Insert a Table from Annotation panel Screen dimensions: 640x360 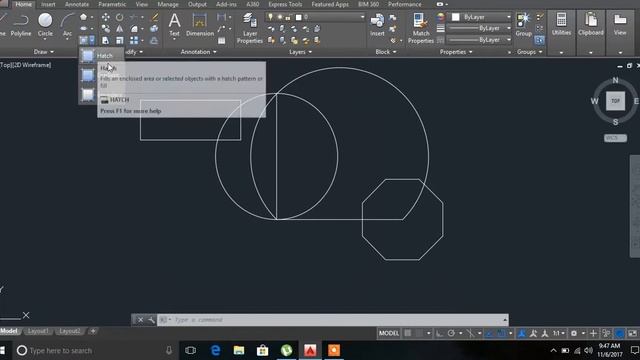tap(222, 40)
